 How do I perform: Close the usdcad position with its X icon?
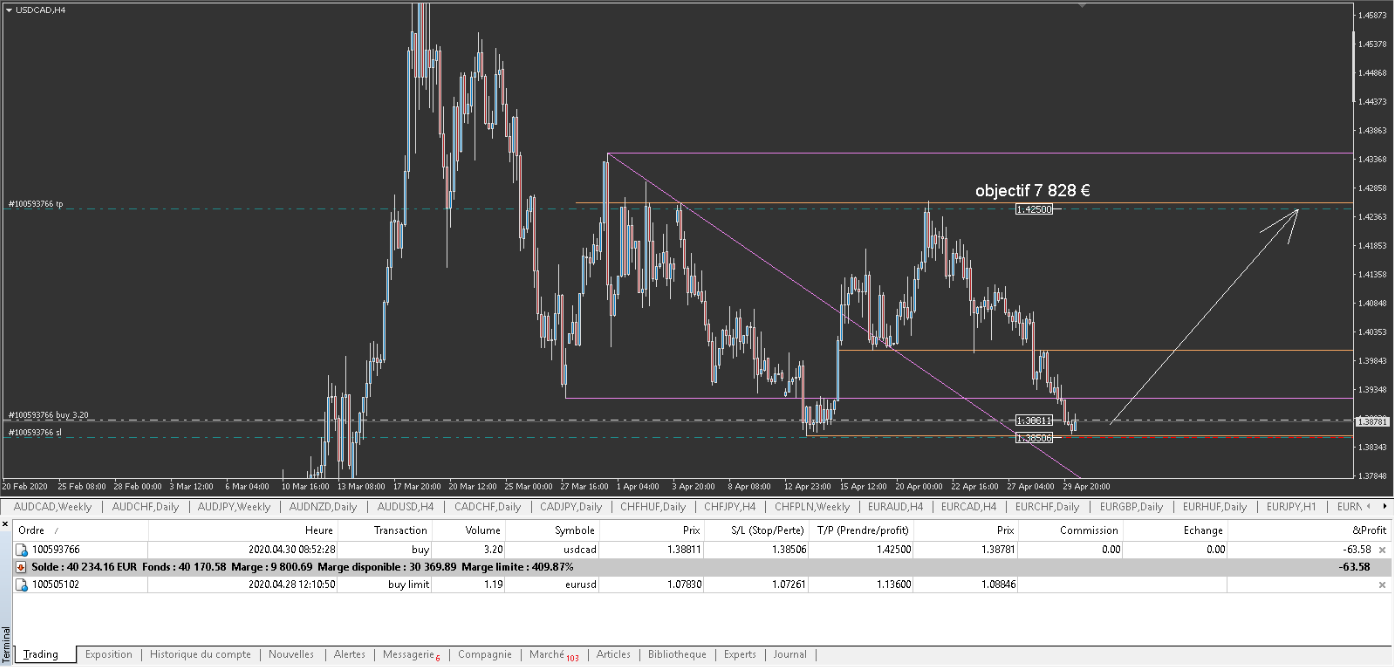point(1382,550)
